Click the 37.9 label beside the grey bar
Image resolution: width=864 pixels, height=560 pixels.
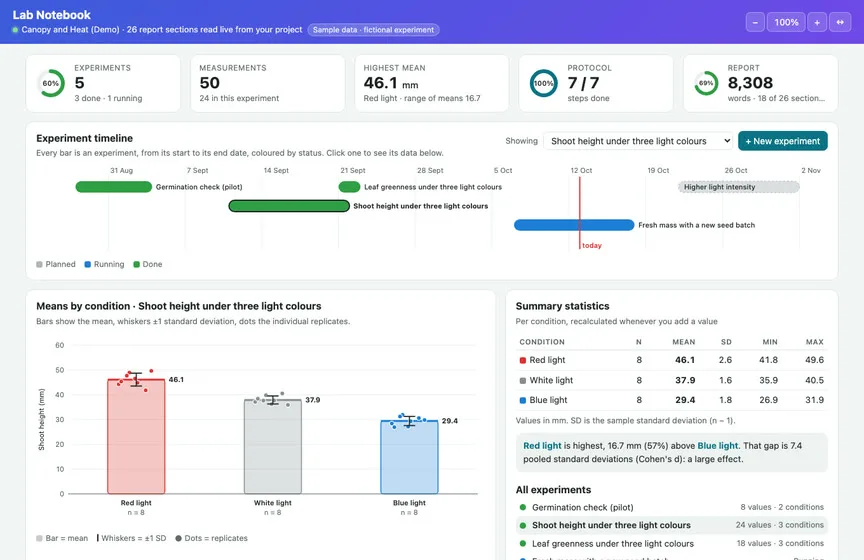312,400
